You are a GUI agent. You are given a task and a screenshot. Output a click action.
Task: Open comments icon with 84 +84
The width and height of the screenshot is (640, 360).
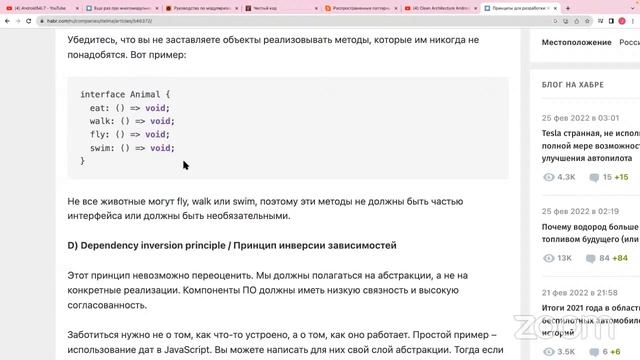[x=591, y=258]
